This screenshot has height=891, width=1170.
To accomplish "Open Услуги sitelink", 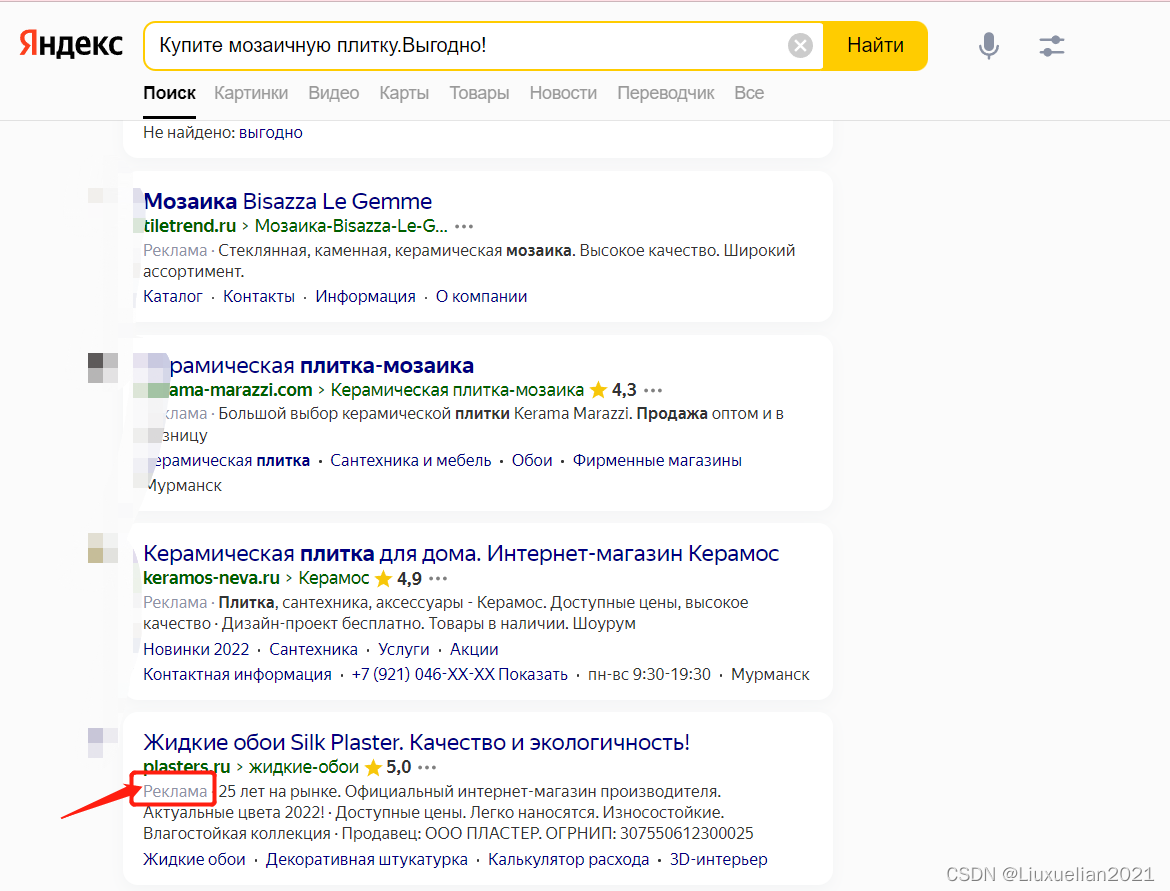I will 404,649.
